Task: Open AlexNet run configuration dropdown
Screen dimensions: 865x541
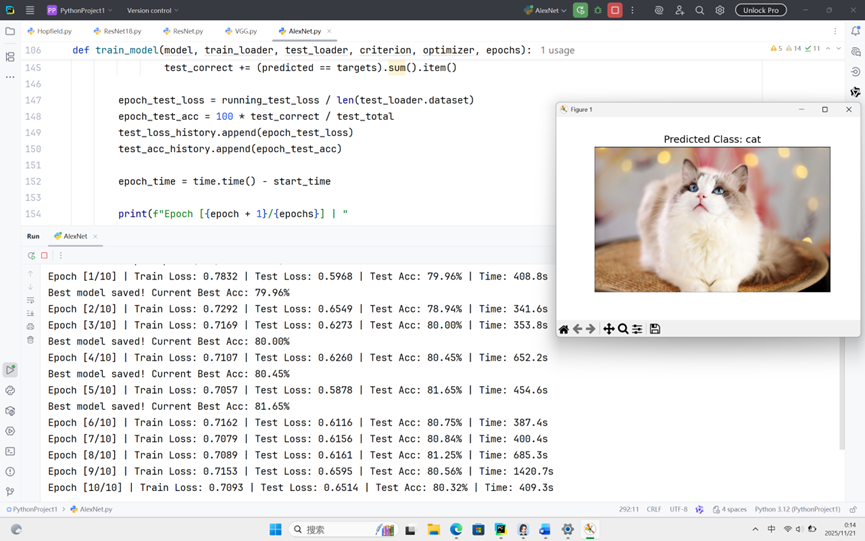Action: [545, 10]
